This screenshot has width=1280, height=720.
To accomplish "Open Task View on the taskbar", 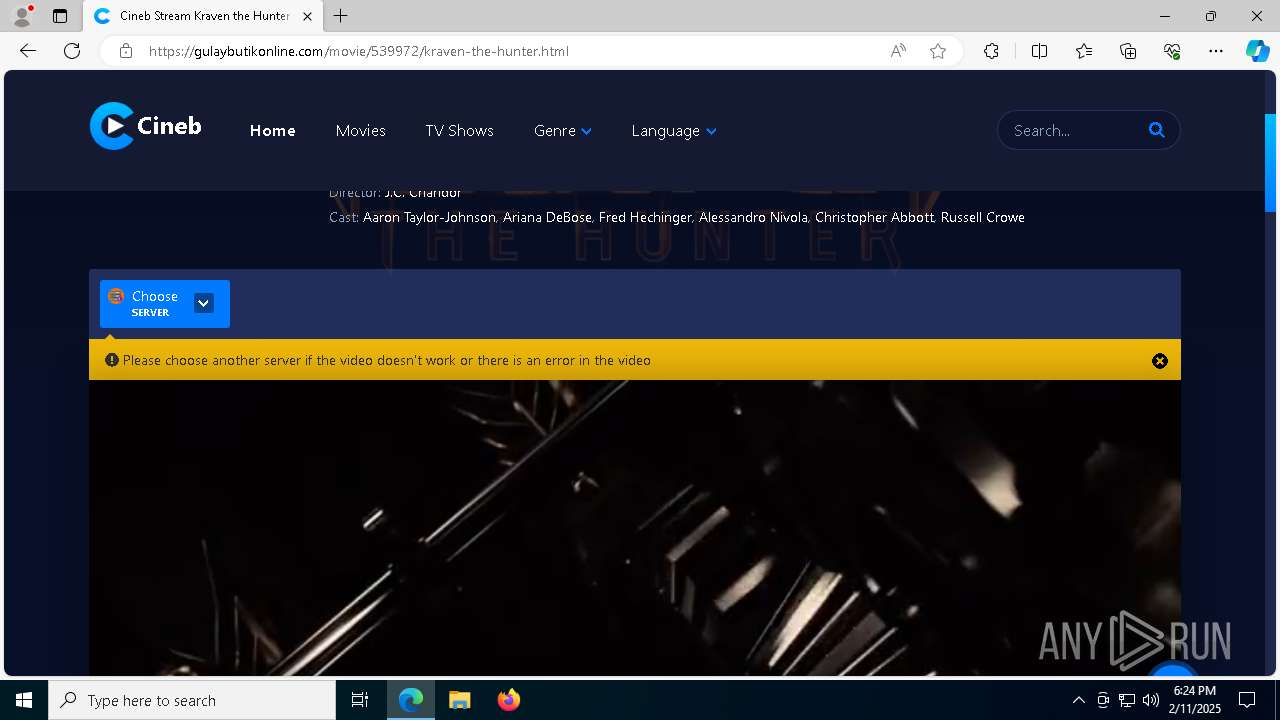I will pyautogui.click(x=360, y=700).
